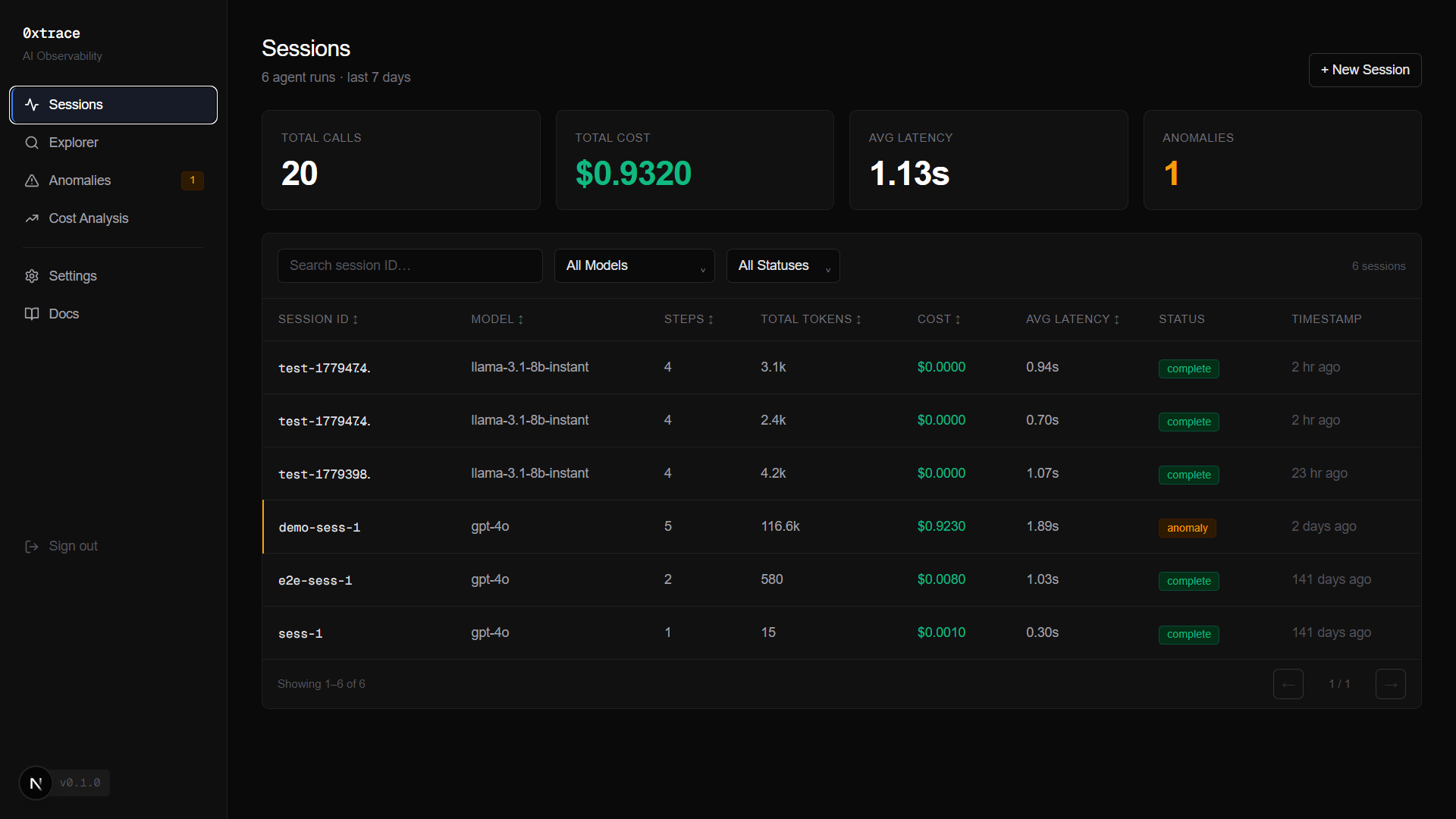Viewport: 1456px width, 819px height.
Task: Expand the All Statuses dropdown
Action: coord(783,266)
